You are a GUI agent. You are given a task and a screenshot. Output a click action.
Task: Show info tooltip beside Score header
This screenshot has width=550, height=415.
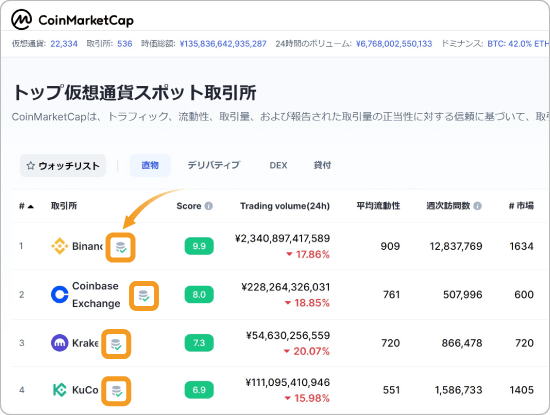(209, 206)
